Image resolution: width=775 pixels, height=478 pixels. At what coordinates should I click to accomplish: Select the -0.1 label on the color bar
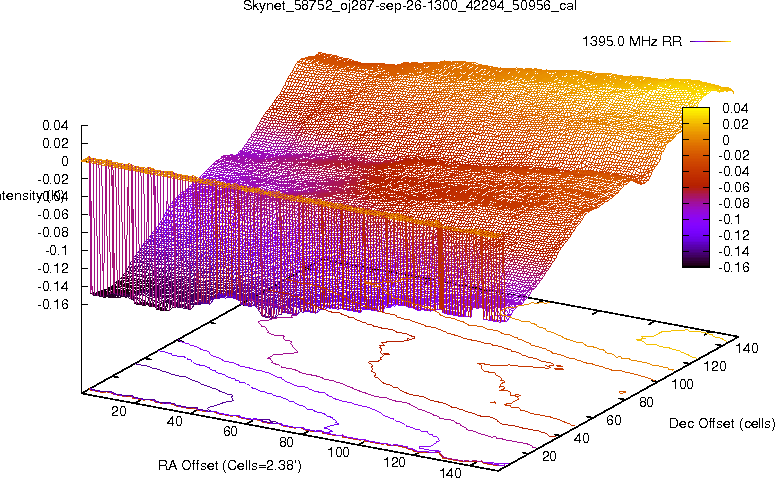(x=729, y=219)
